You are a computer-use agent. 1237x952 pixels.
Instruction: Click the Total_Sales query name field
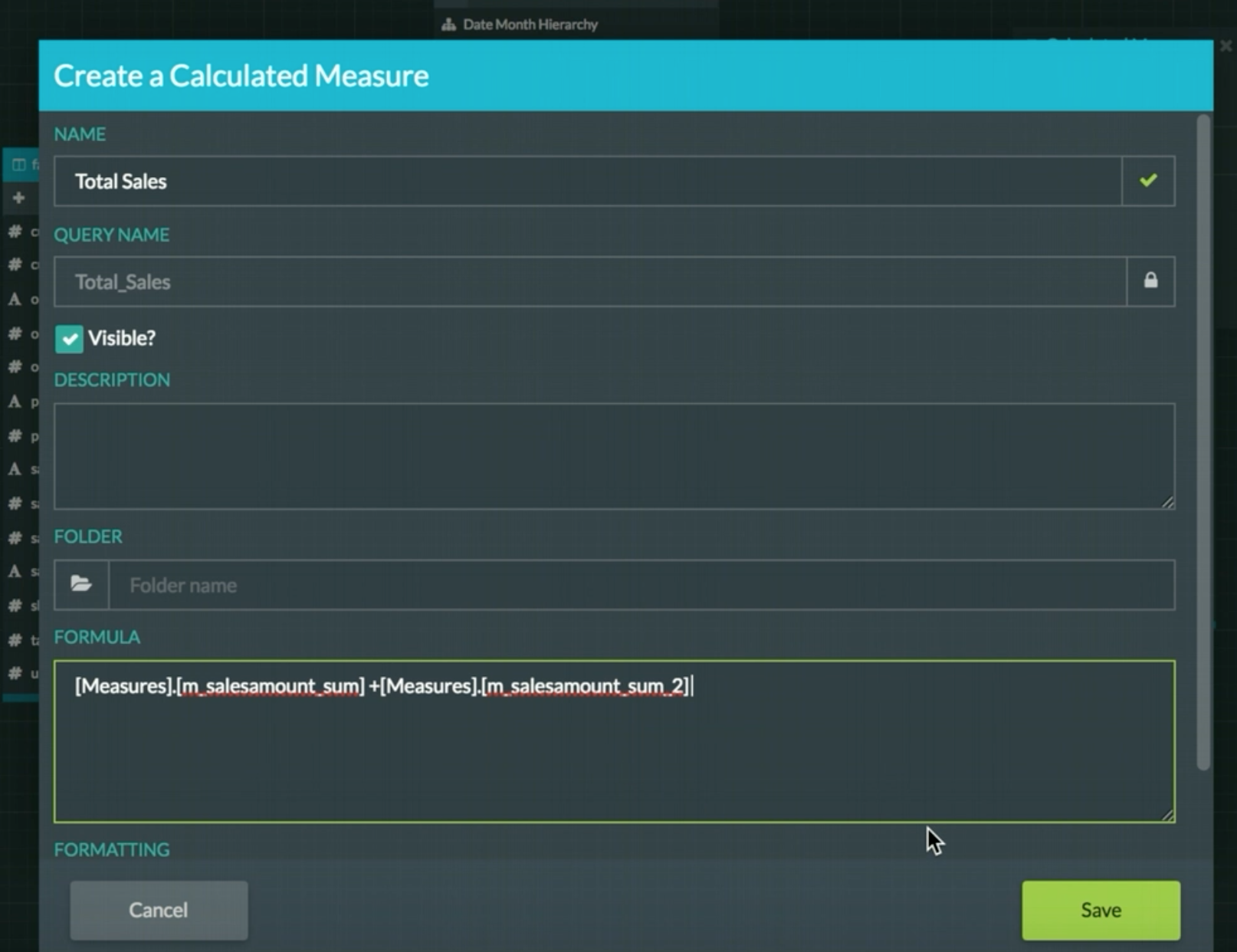pyautogui.click(x=590, y=281)
